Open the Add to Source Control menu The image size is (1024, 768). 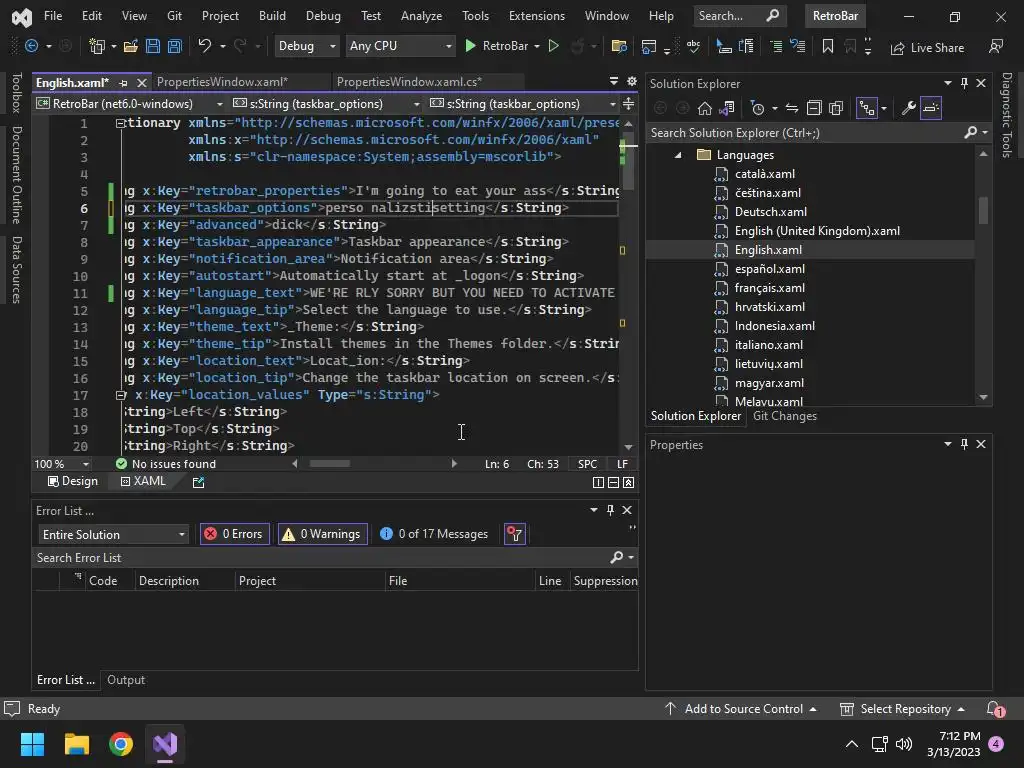coord(741,709)
